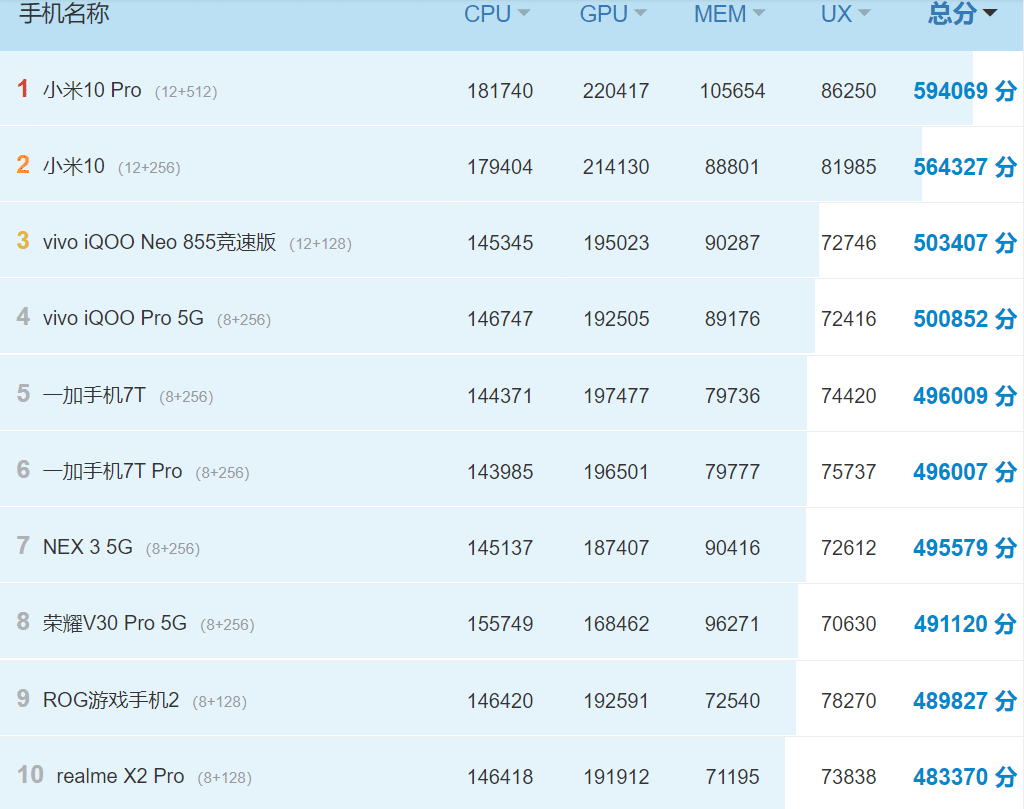Select total score 500852 分

965,319
